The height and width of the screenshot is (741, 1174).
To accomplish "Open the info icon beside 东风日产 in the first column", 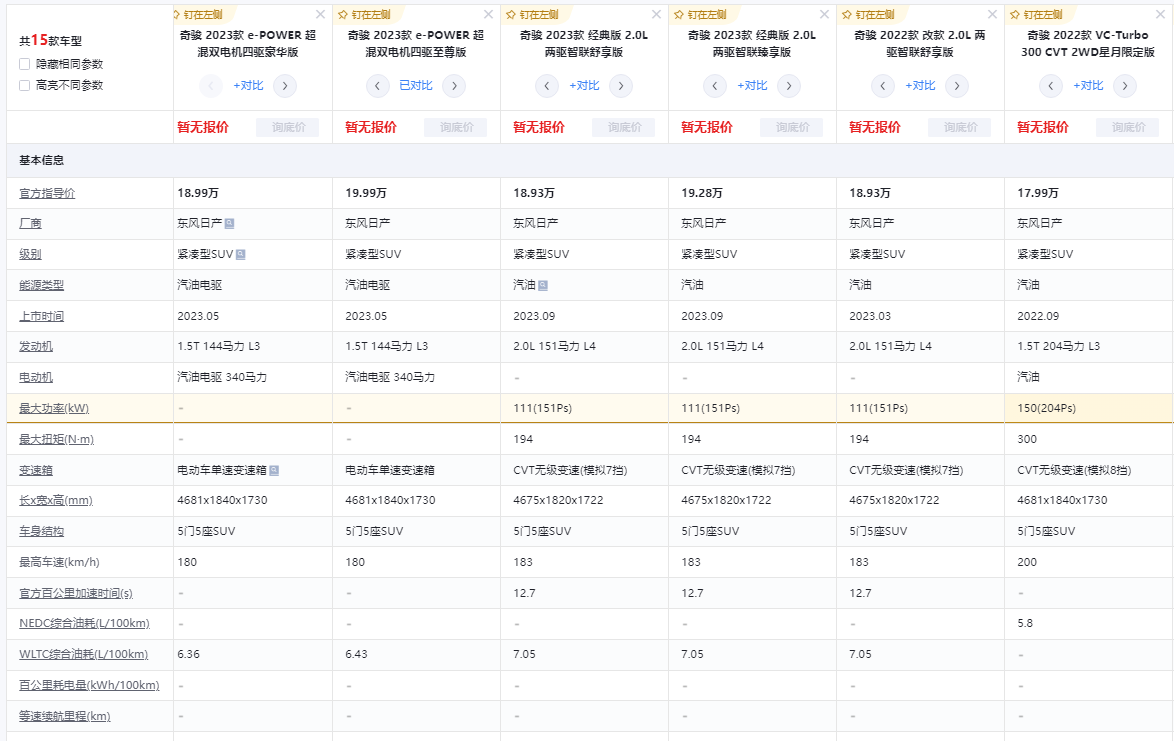I will click(x=230, y=223).
